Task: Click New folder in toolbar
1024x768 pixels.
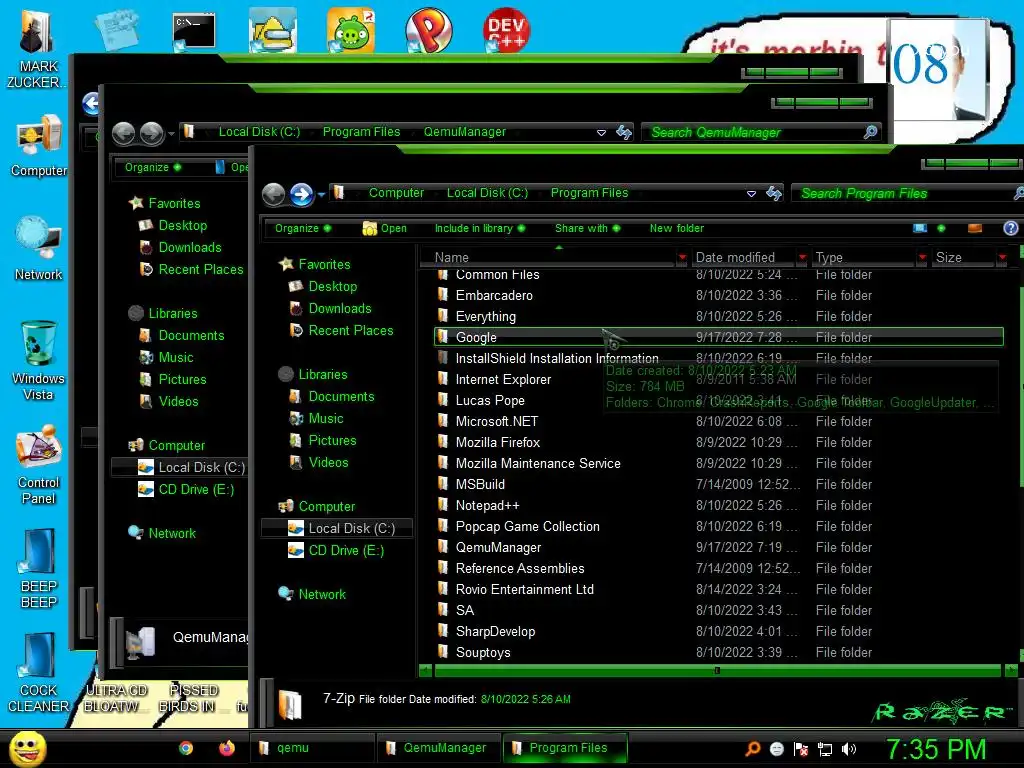Action: (x=677, y=228)
